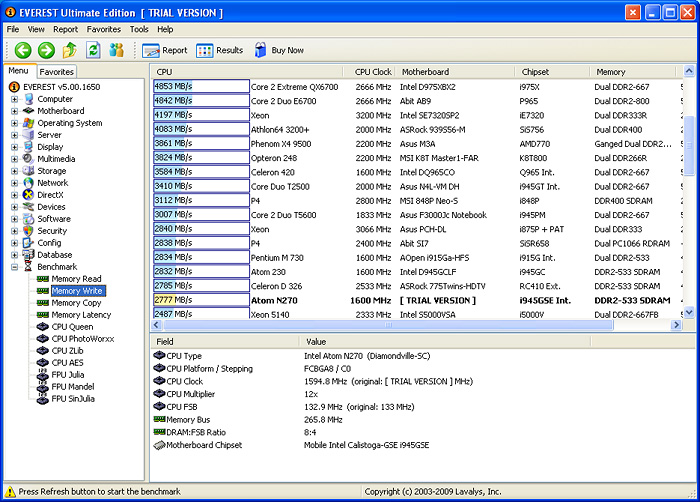
Task: Sort by the CPU Clock column header
Action: [369, 72]
